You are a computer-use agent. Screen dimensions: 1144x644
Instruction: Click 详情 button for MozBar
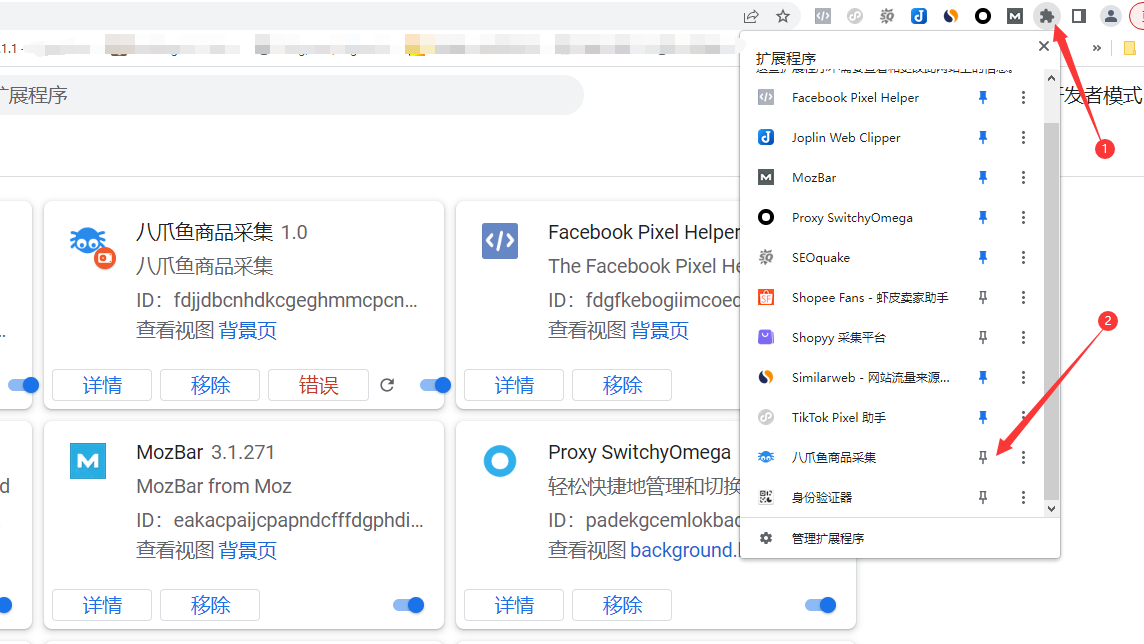pos(102,605)
